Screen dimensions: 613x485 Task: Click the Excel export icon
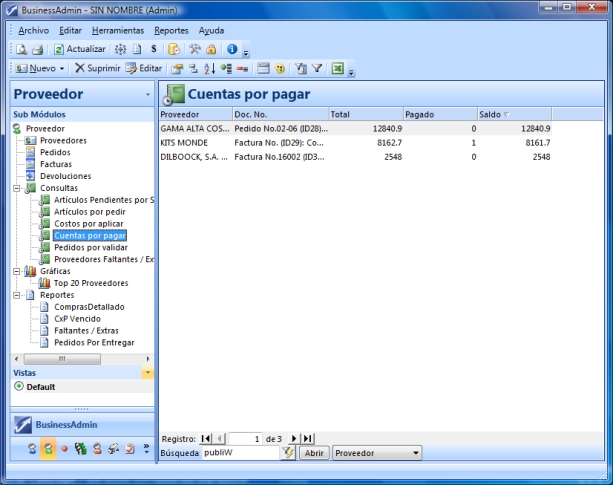(x=338, y=69)
